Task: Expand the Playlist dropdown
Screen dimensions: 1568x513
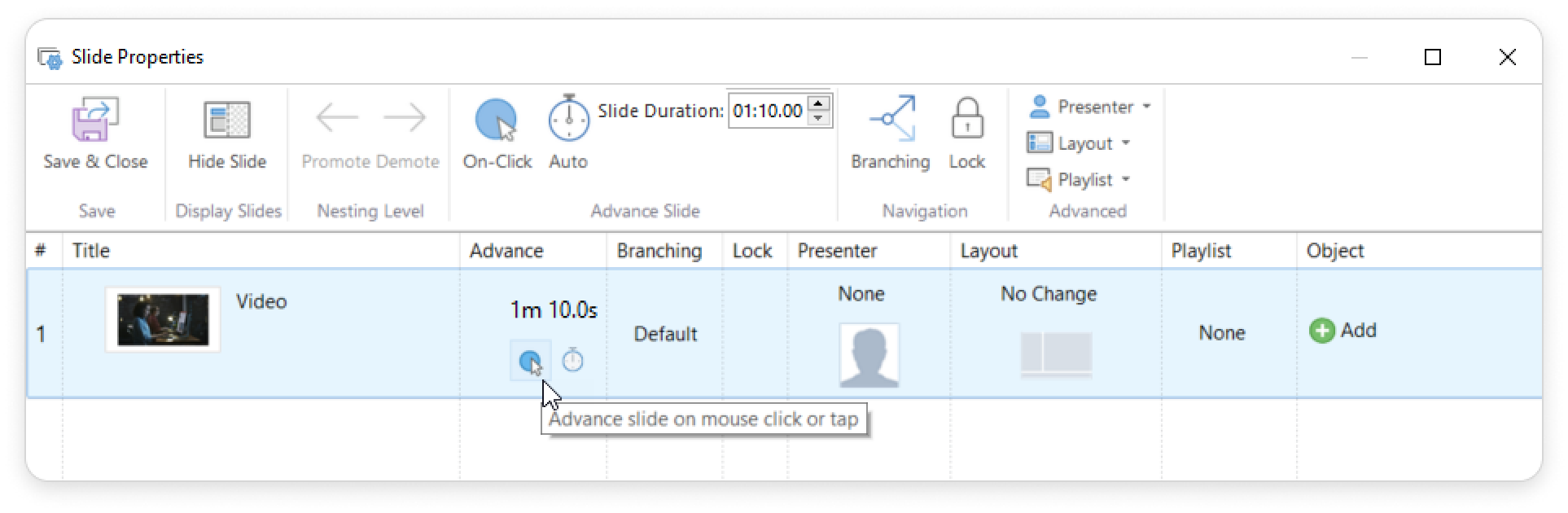Action: 1080,180
